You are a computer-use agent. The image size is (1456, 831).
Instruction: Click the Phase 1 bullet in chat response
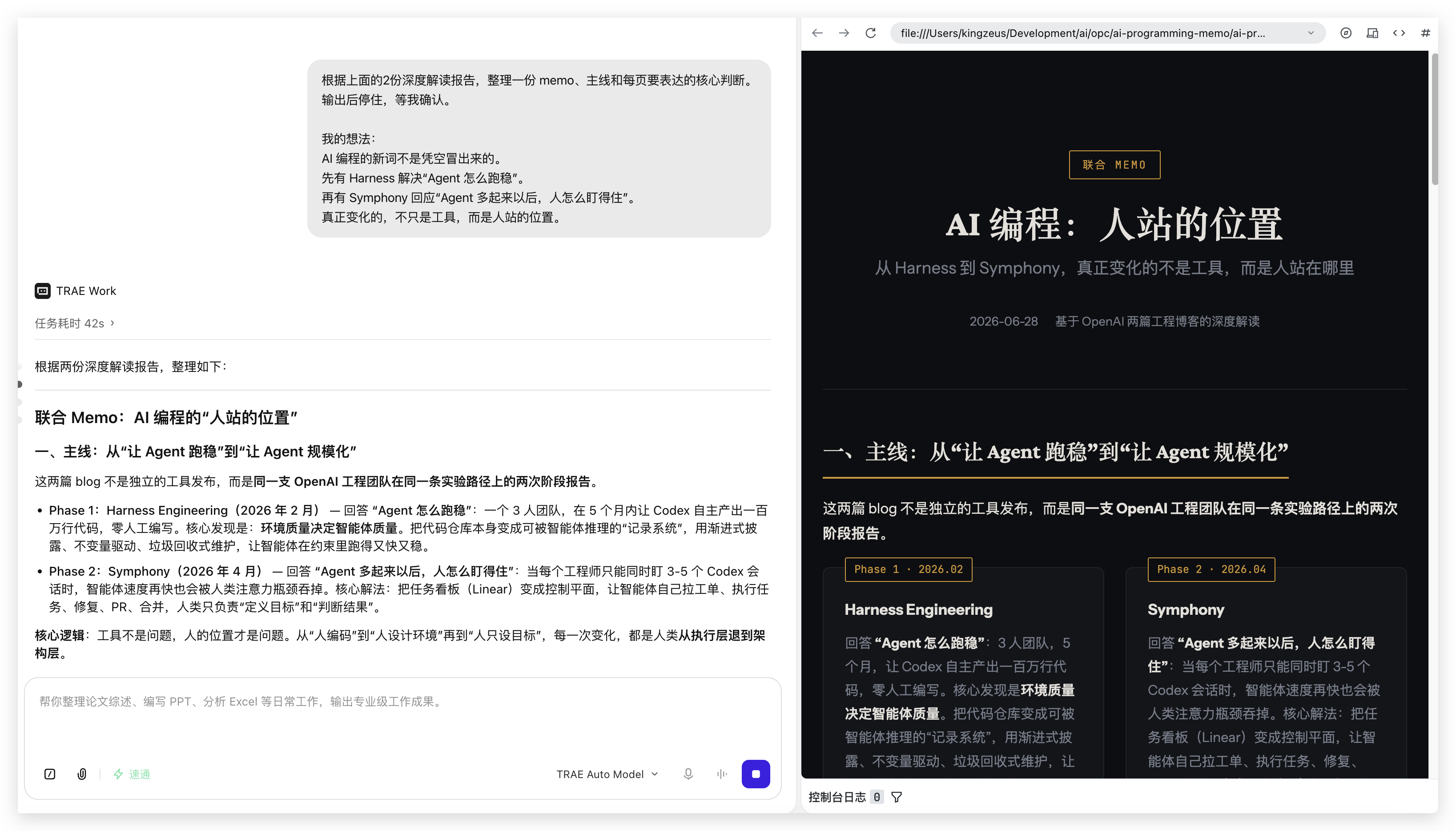408,528
